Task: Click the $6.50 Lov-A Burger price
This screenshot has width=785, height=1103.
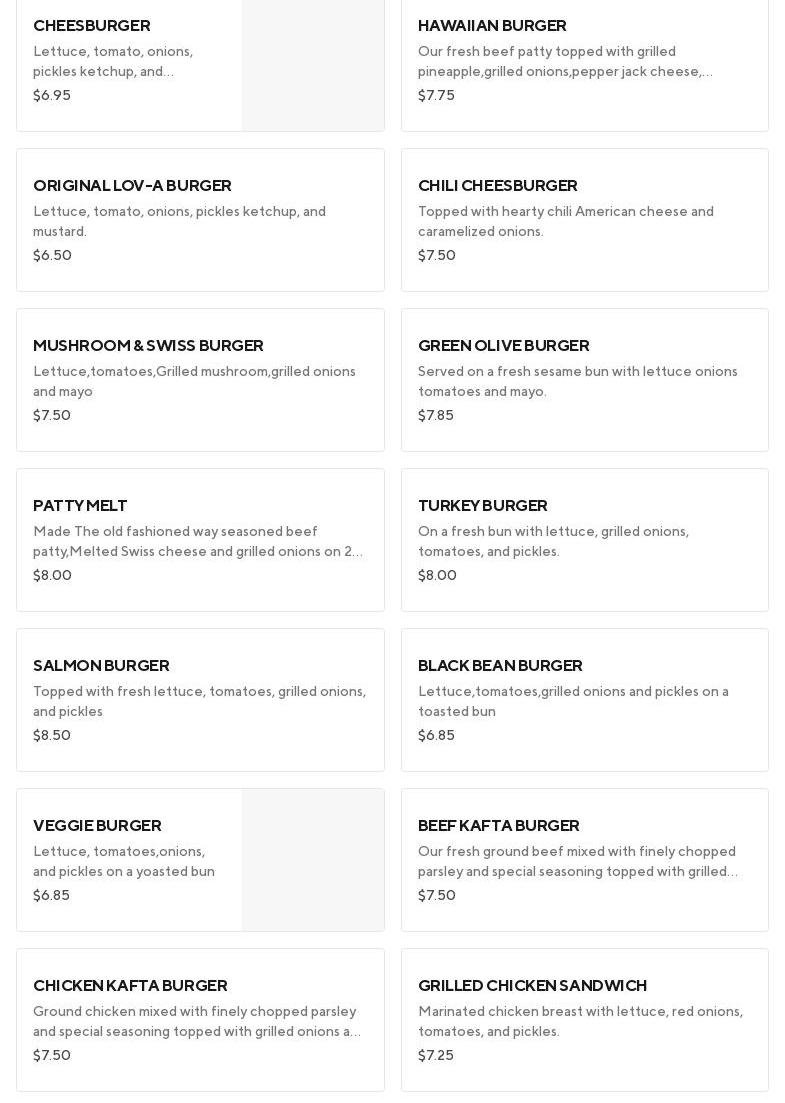Action: point(52,256)
